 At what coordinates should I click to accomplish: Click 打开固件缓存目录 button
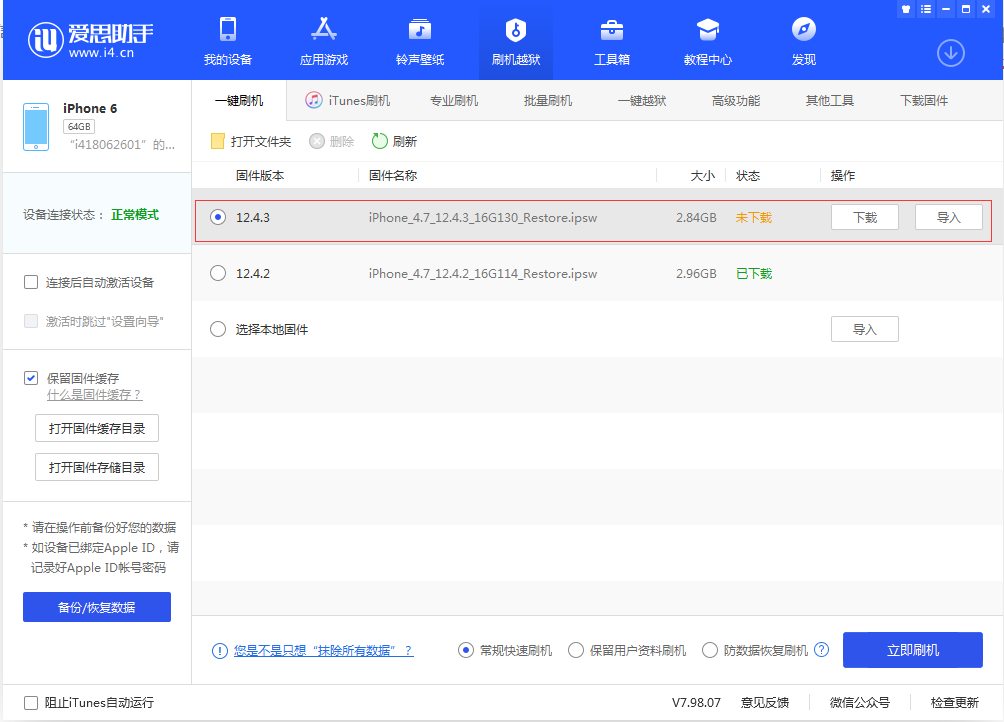tap(97, 428)
